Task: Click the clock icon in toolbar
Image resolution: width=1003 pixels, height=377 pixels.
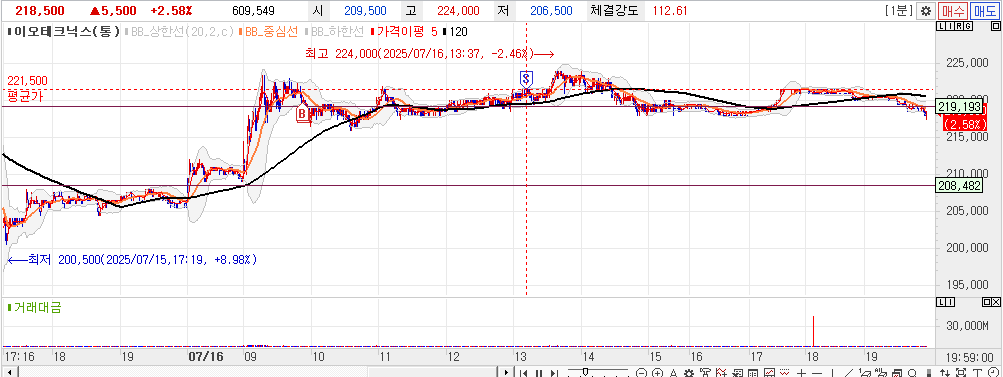Action: coord(994,372)
